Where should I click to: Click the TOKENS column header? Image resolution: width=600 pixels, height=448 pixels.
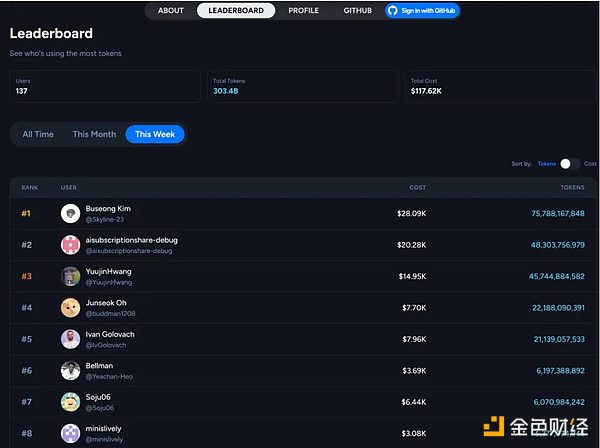click(573, 187)
